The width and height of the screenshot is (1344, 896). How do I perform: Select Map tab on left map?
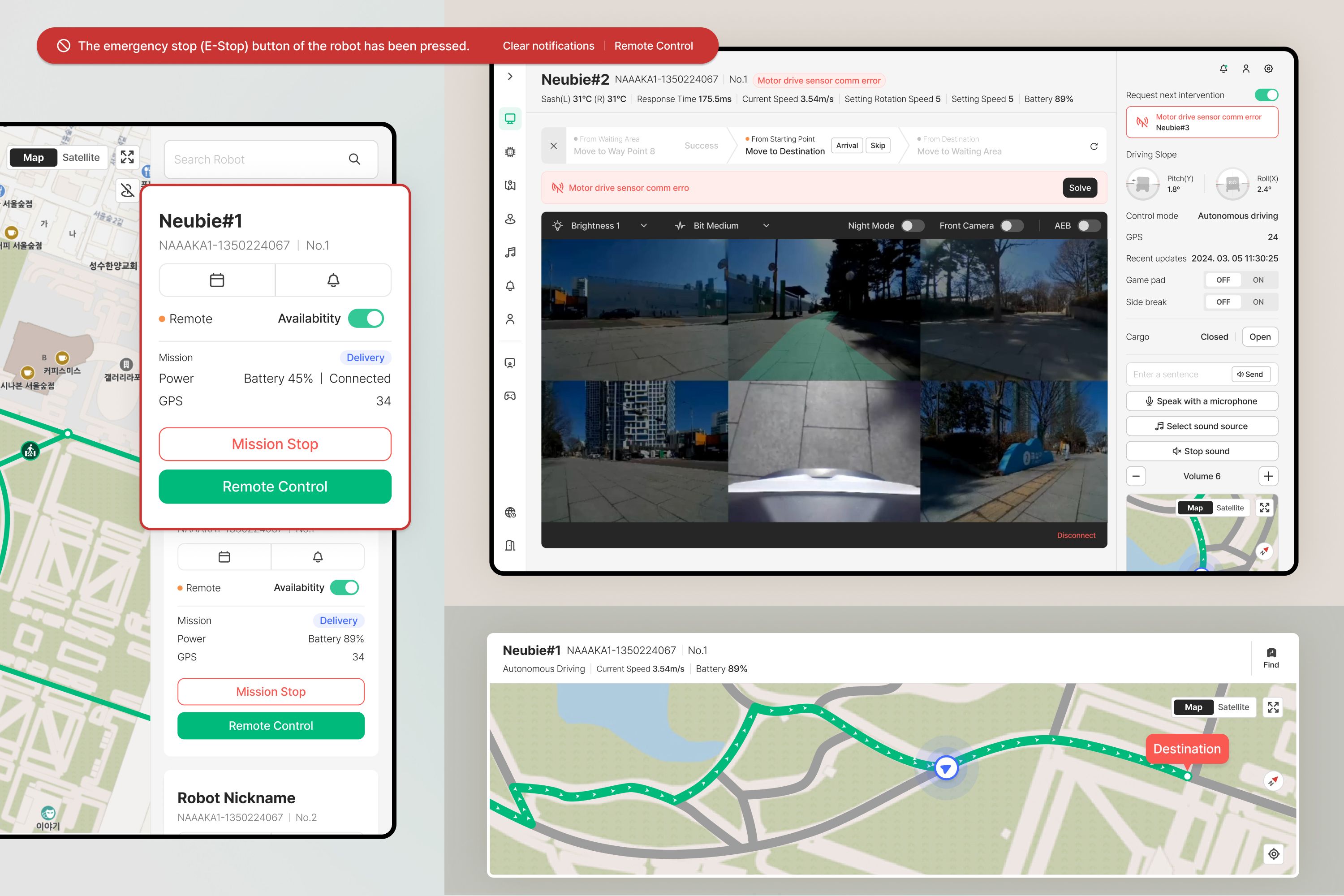[34, 157]
